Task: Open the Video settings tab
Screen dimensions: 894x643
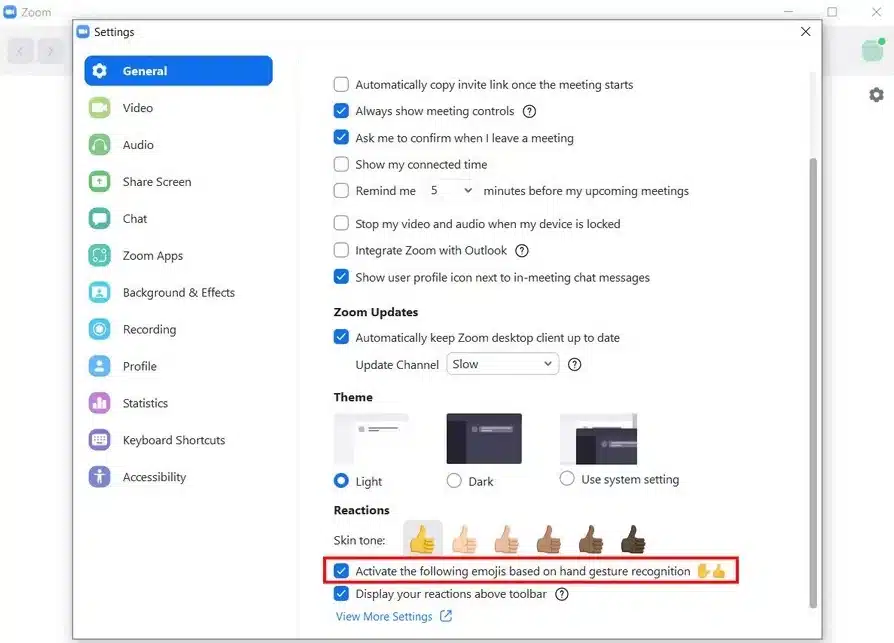Action: 178,108
